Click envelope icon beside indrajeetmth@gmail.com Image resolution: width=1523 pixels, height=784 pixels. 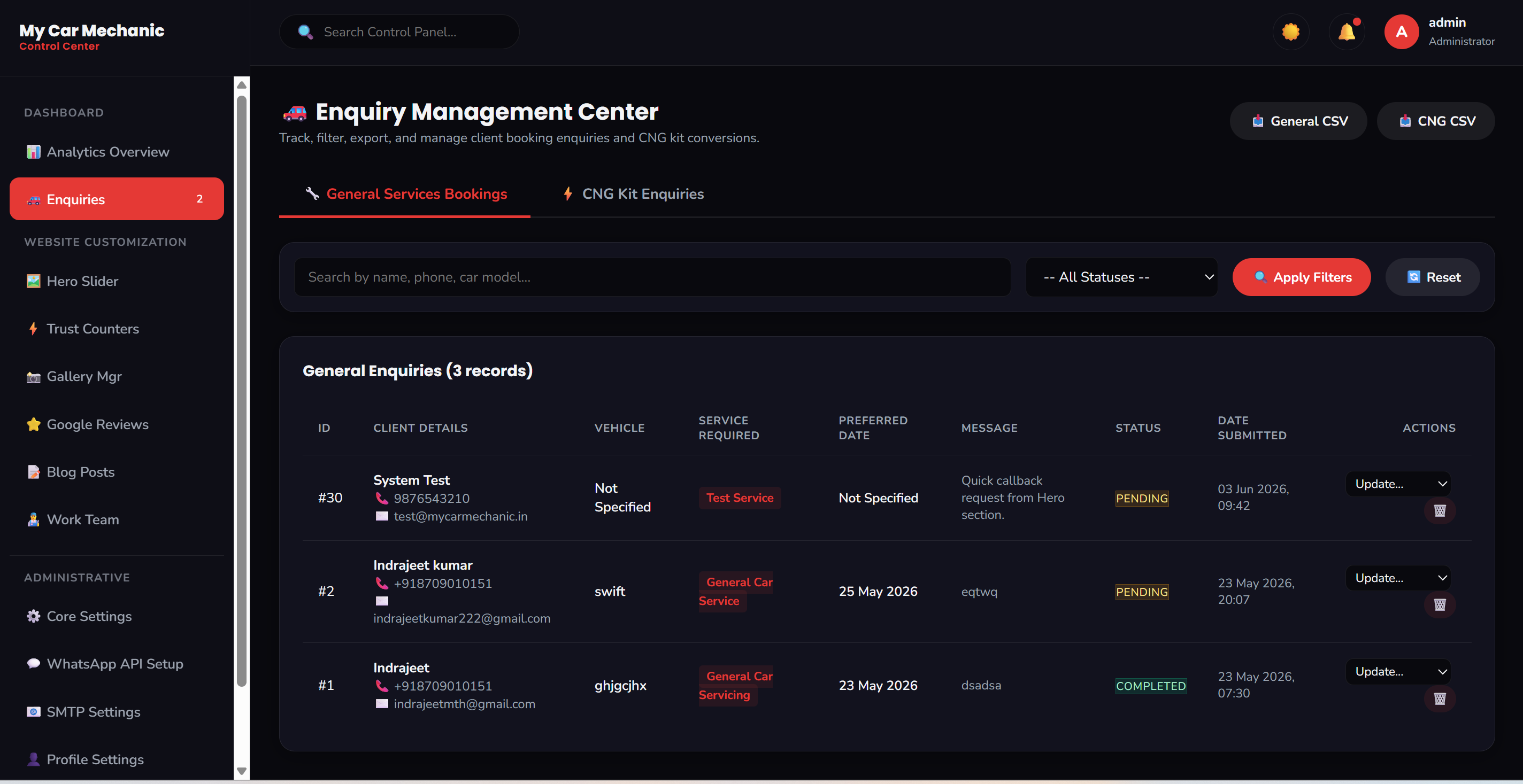point(382,704)
